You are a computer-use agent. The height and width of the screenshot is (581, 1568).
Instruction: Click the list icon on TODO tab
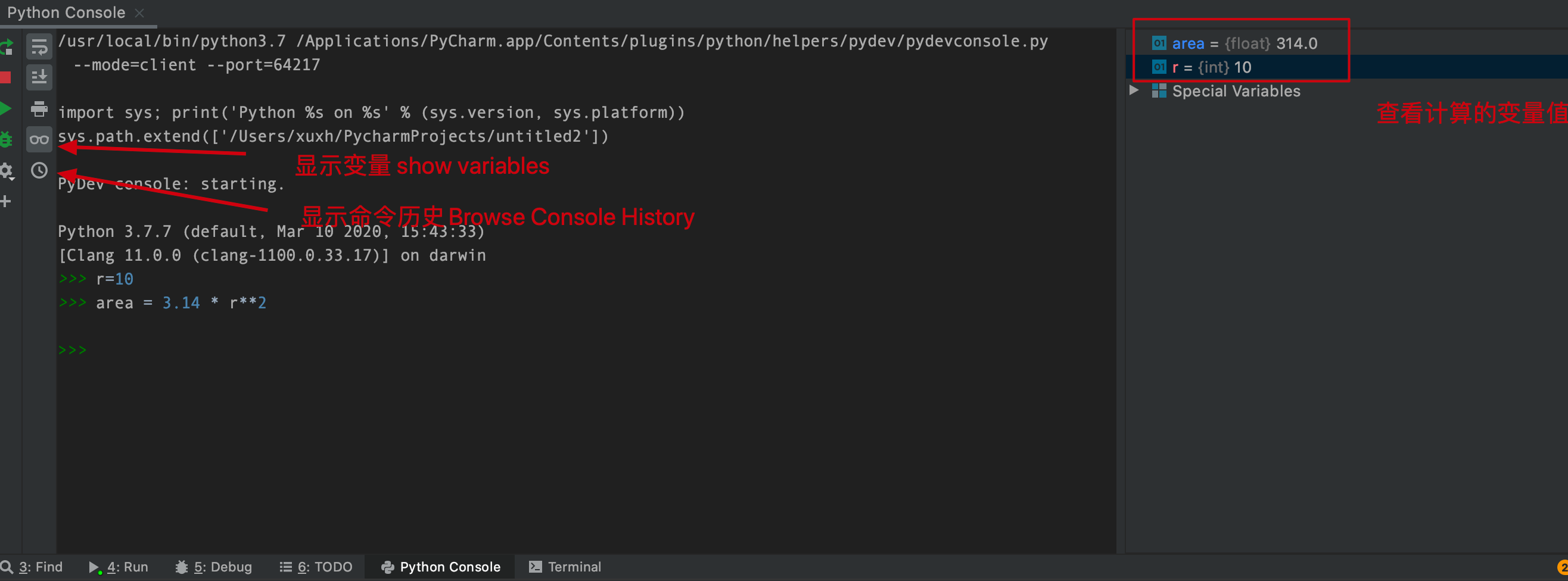pyautogui.click(x=285, y=567)
